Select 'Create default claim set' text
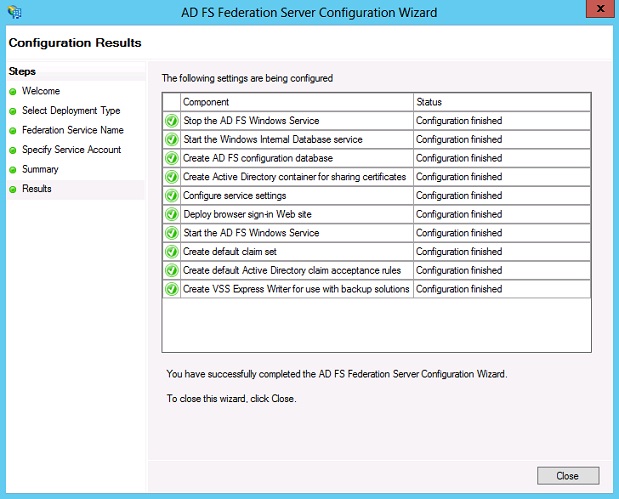This screenshot has height=499, width=619. [230, 252]
